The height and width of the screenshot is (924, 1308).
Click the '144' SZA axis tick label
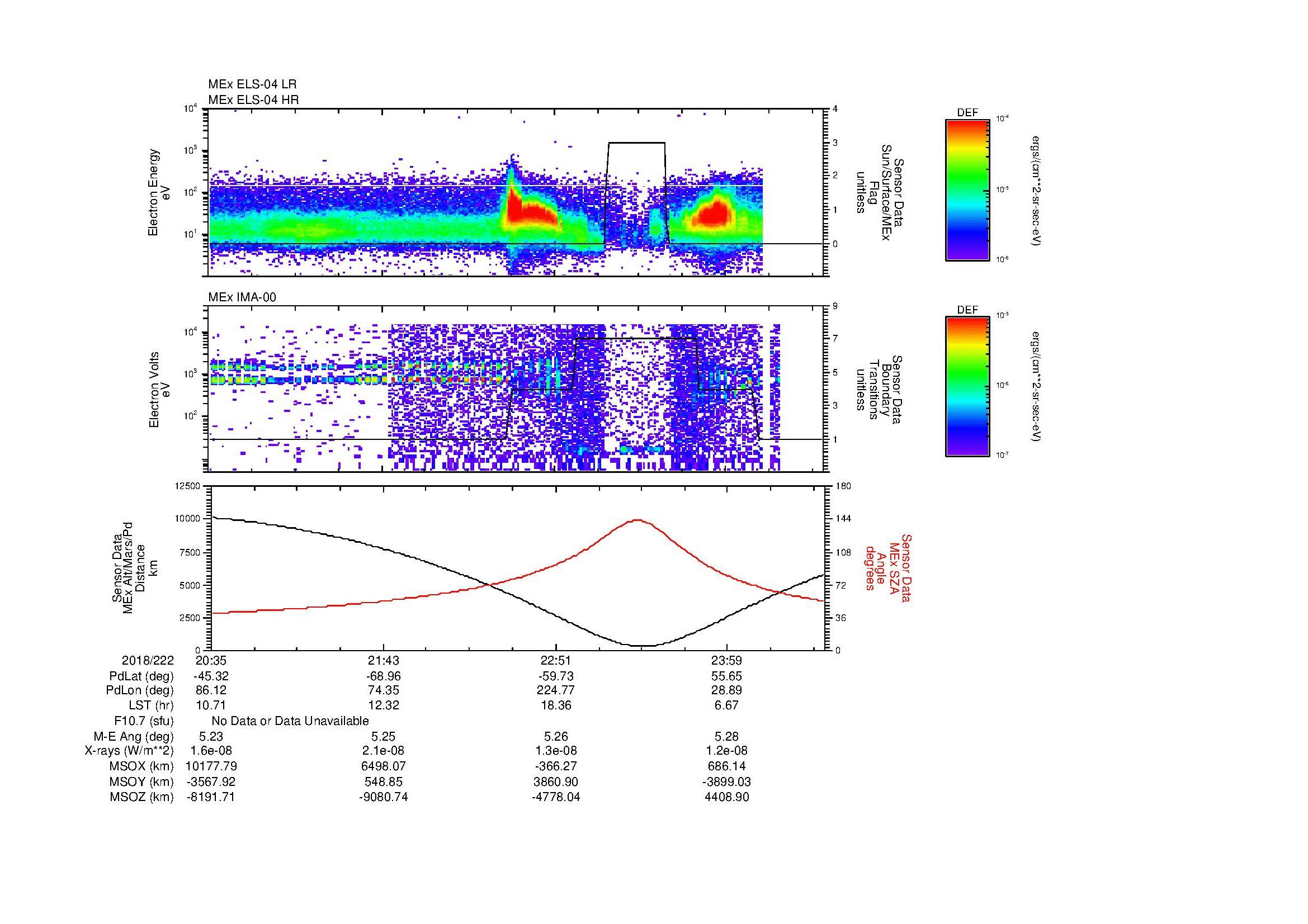[x=843, y=519]
